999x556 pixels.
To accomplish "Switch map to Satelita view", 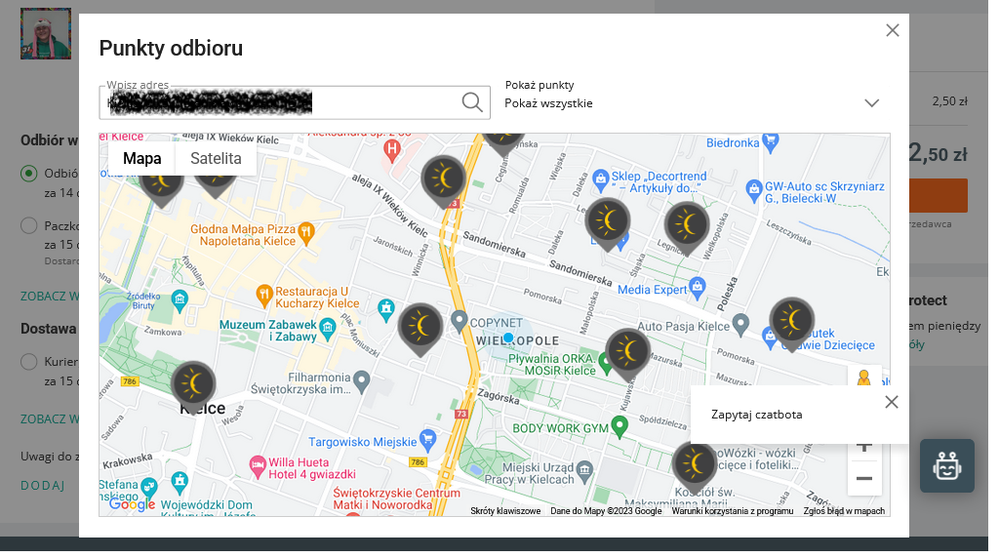I will click(216, 158).
